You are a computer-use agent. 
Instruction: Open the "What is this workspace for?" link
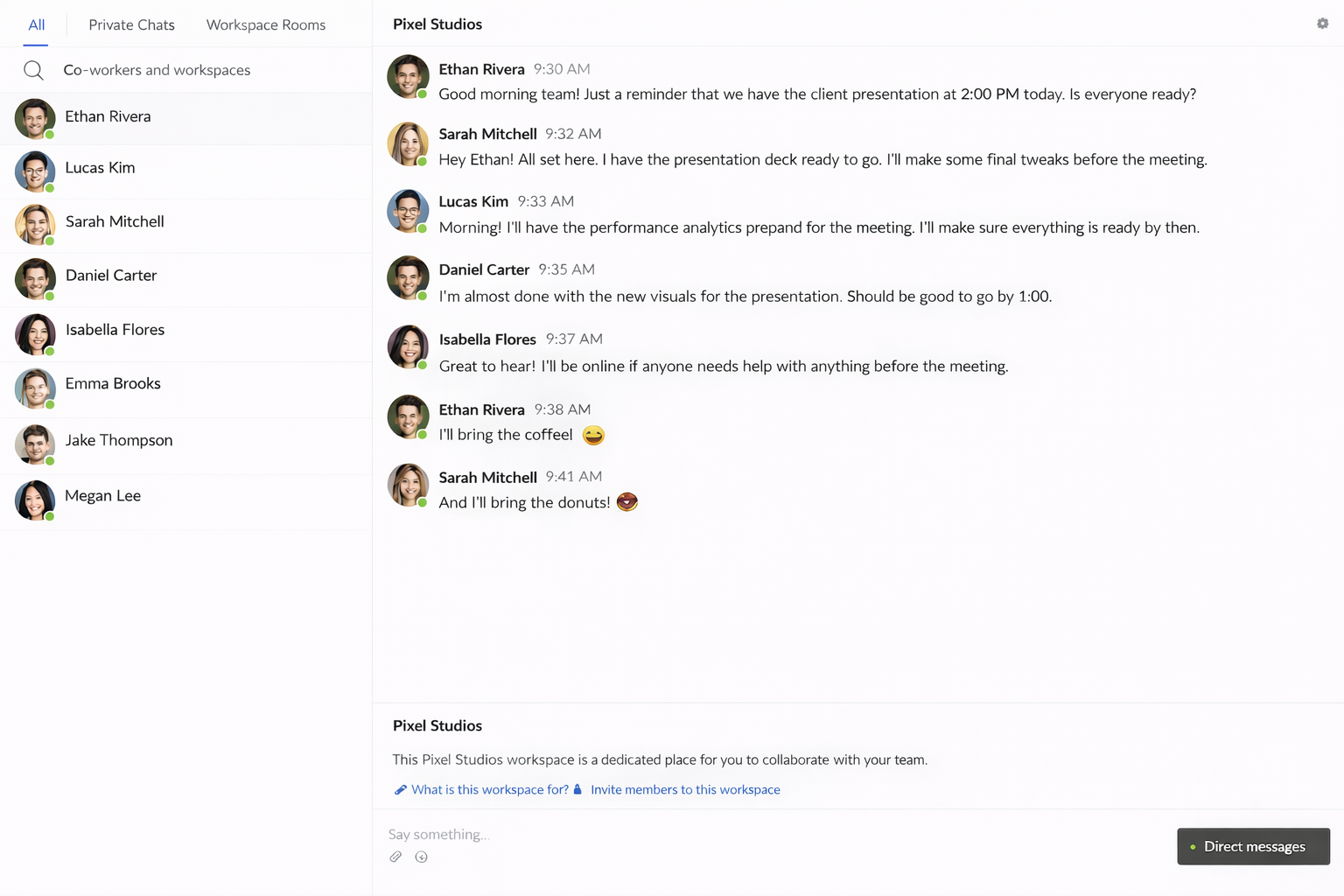click(490, 789)
